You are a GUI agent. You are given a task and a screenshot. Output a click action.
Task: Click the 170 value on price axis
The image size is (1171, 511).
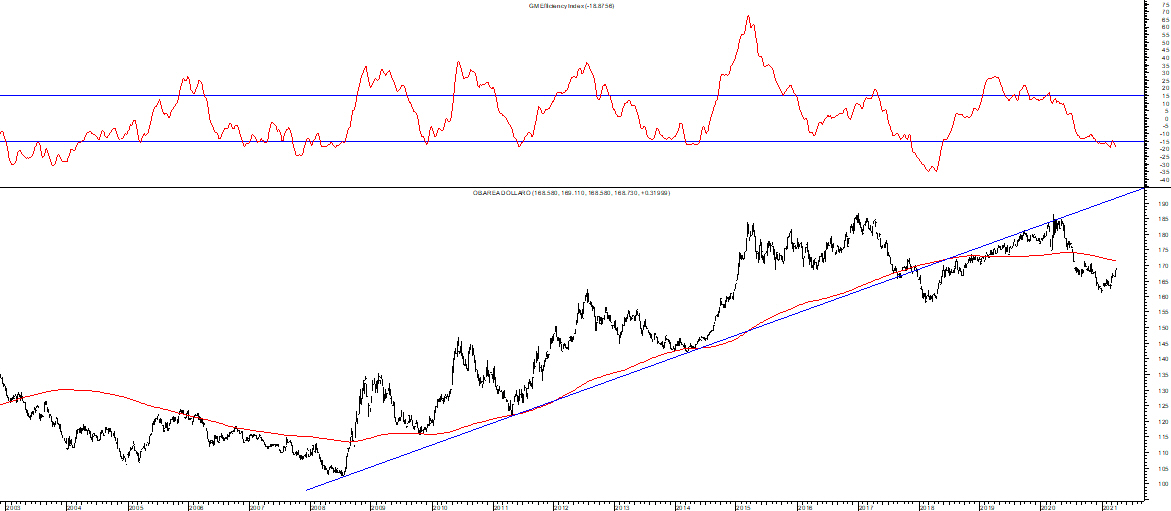1162,265
